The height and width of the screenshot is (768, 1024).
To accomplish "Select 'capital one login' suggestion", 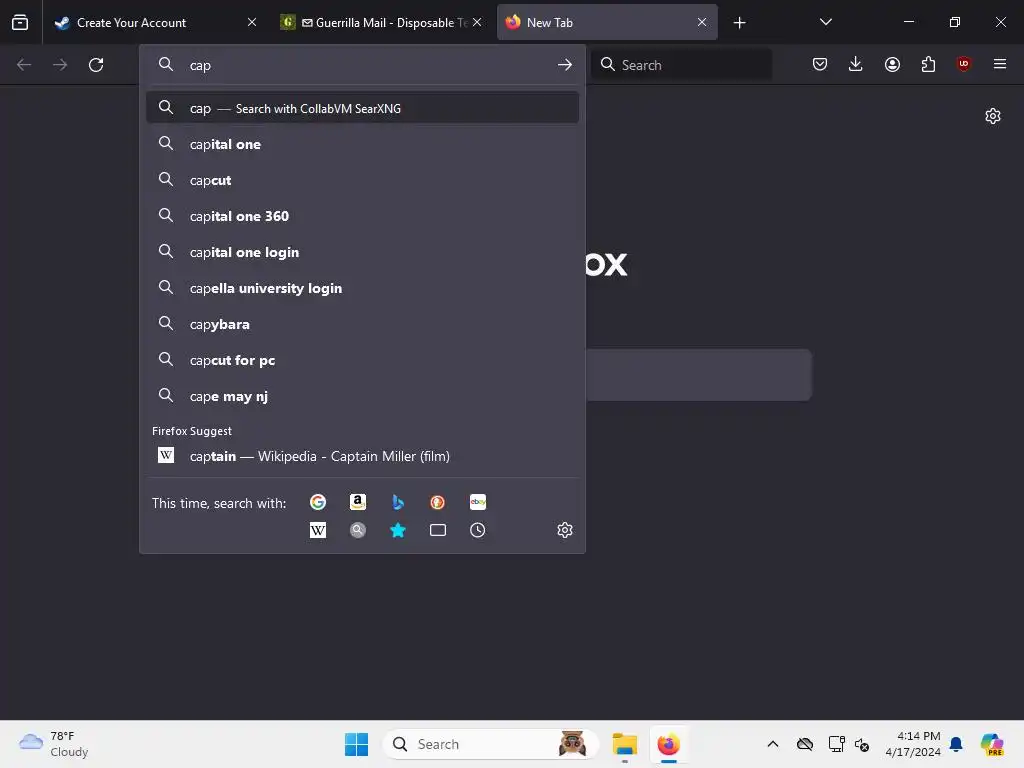I will point(362,252).
